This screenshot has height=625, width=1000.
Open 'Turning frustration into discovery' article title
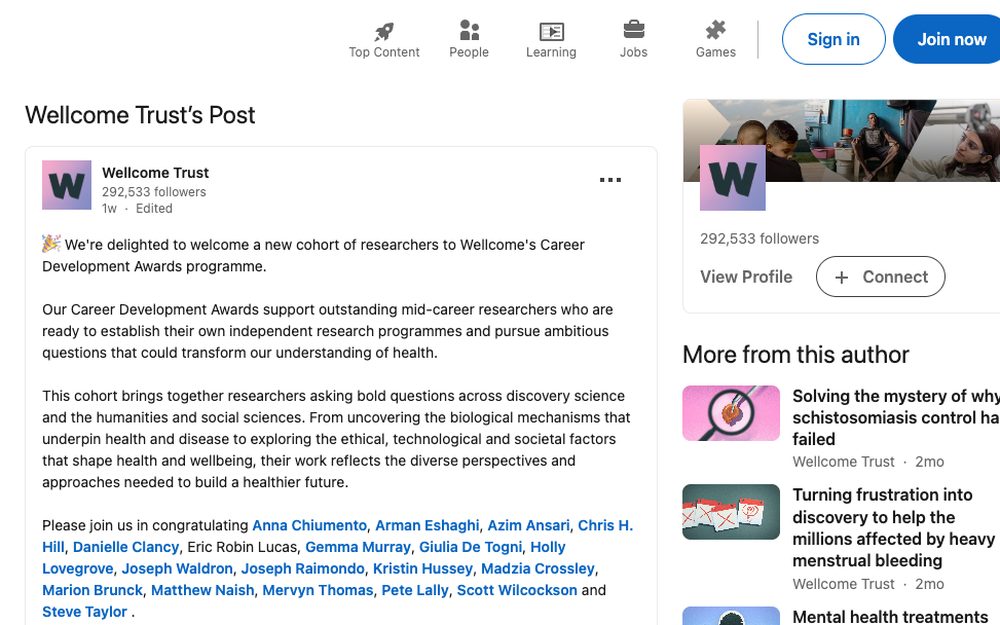click(893, 528)
